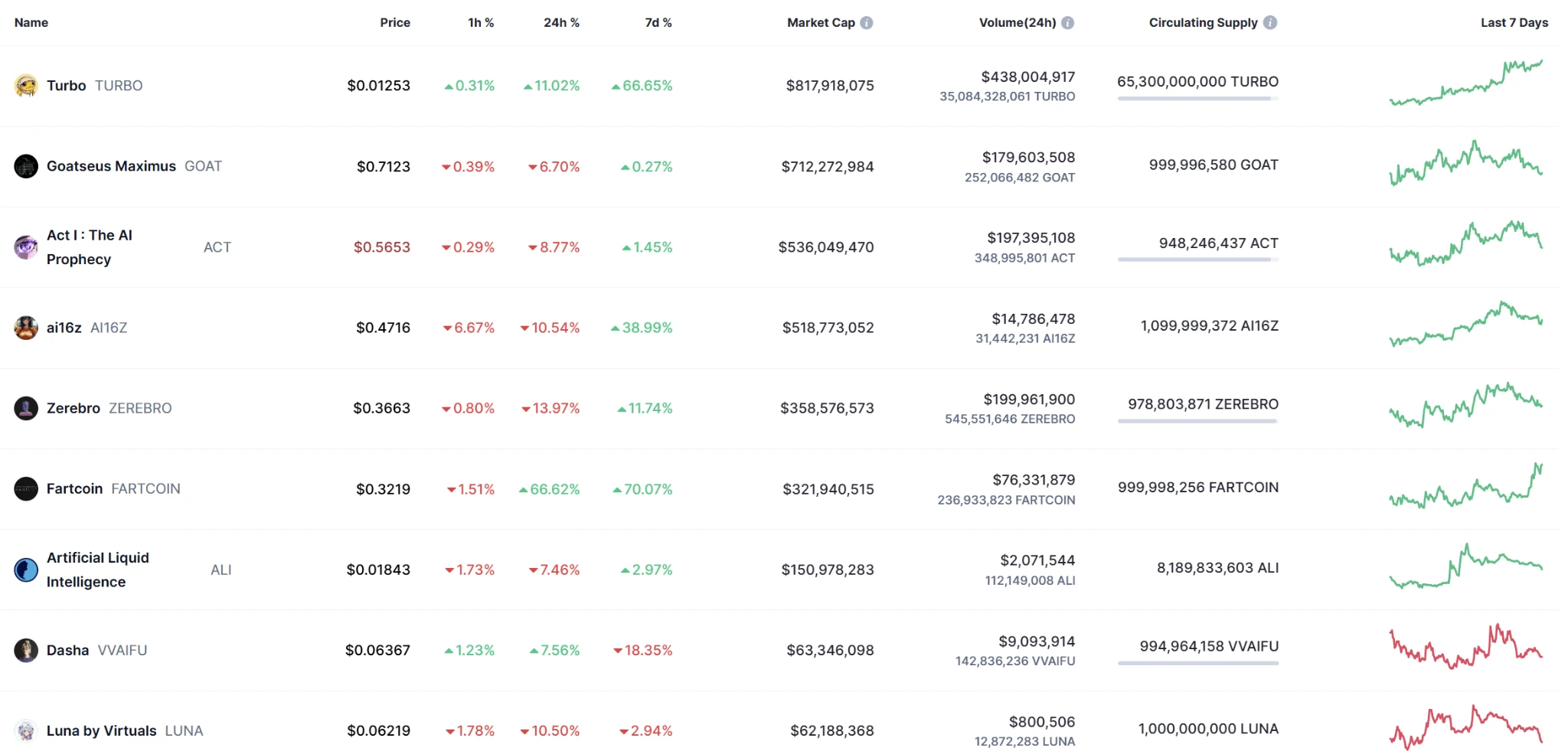Click the ai16z coin logo icon

click(26, 328)
